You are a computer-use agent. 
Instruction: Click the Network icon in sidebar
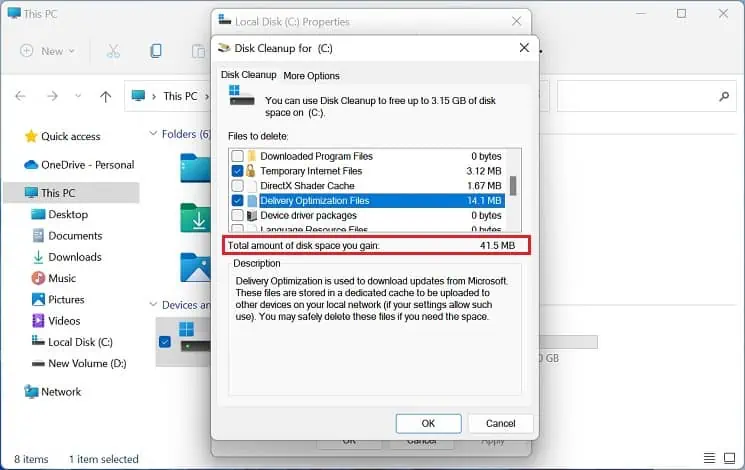point(31,392)
